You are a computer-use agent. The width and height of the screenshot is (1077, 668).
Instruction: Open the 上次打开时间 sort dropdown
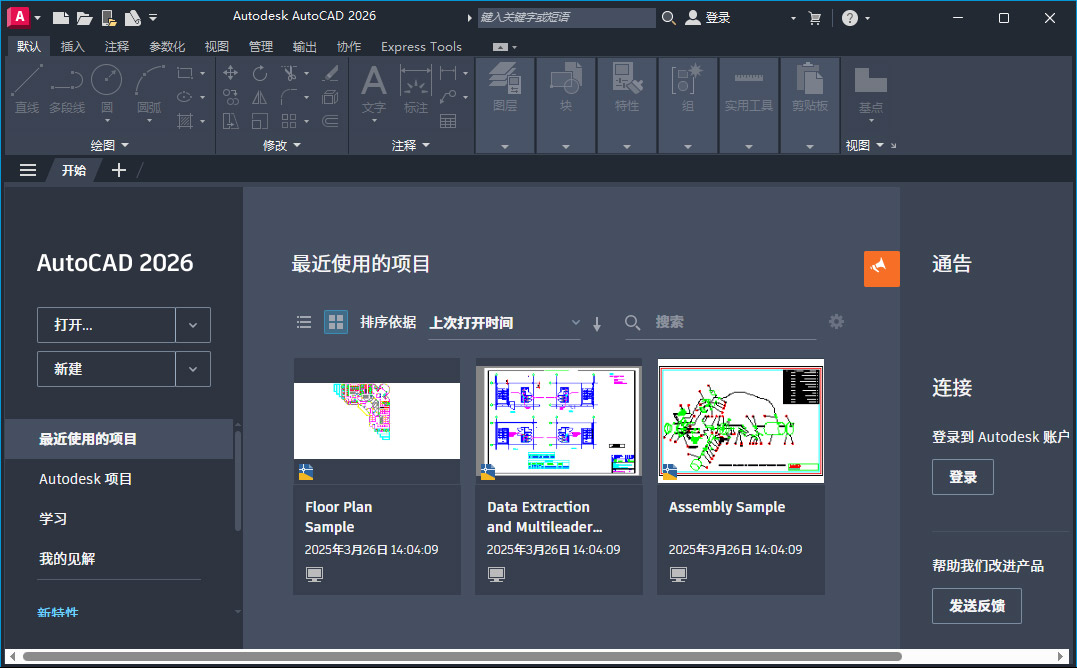[505, 322]
